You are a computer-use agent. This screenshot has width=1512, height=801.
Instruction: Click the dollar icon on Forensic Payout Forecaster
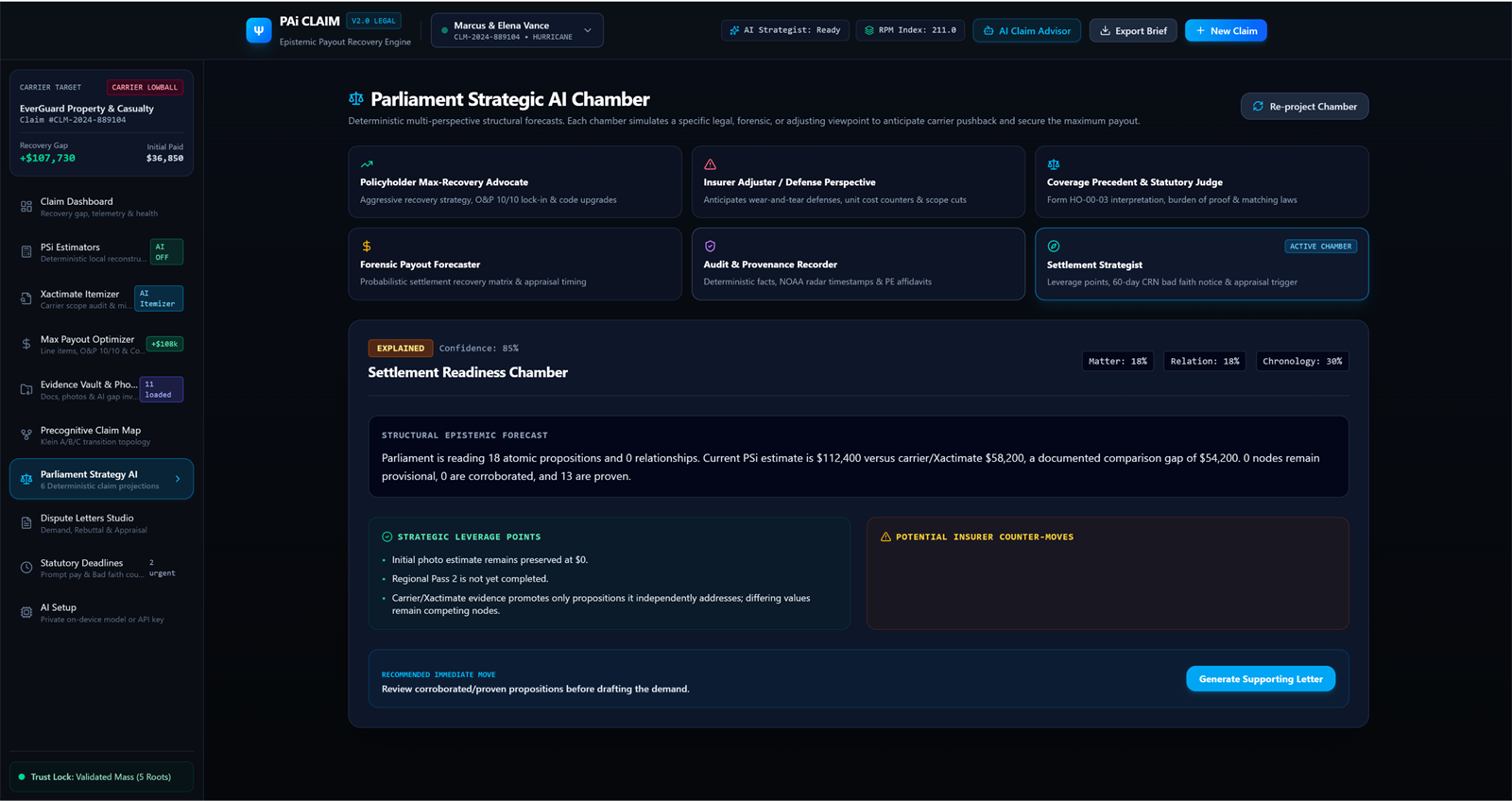[x=367, y=247]
